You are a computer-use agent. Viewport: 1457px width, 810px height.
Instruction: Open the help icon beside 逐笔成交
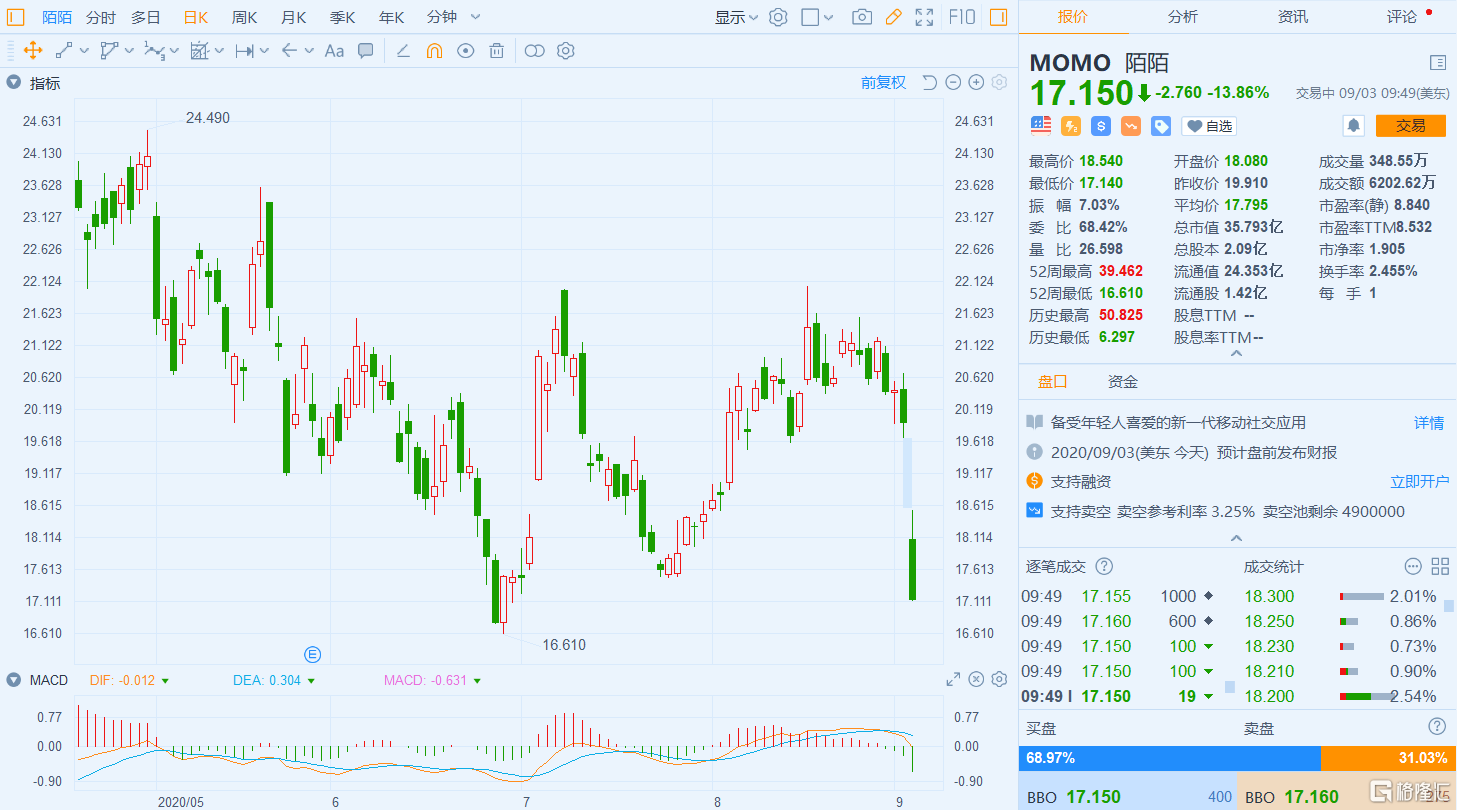pyautogui.click(x=1104, y=567)
